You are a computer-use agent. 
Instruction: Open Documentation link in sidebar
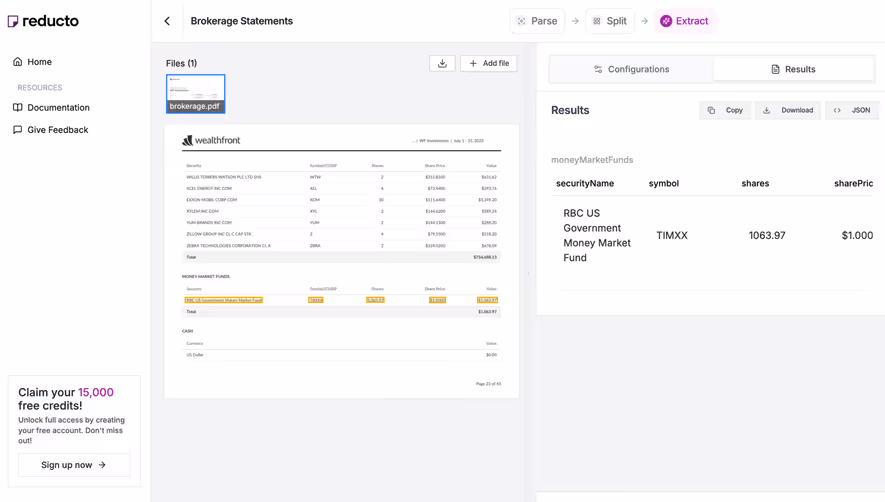click(x=51, y=107)
